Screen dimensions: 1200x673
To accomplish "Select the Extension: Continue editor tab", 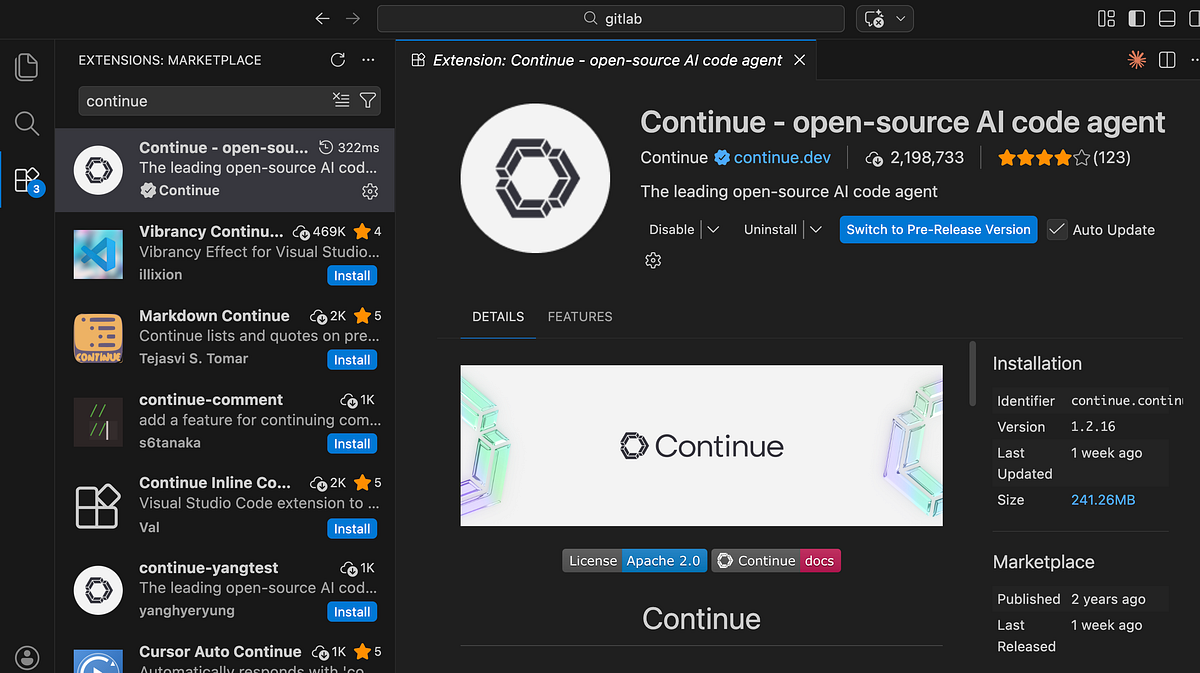I will [x=607, y=60].
